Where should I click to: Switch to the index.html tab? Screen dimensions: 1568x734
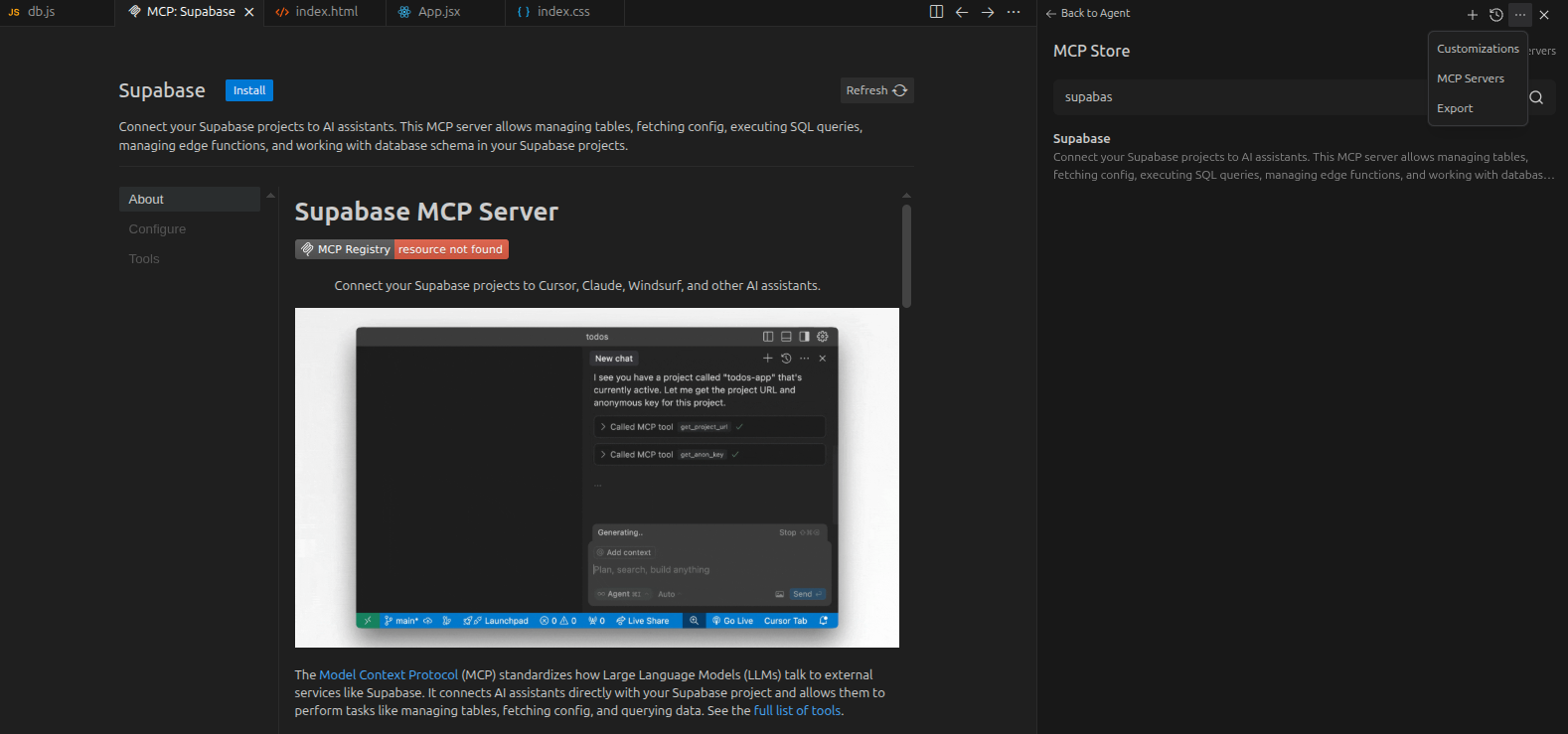[326, 12]
